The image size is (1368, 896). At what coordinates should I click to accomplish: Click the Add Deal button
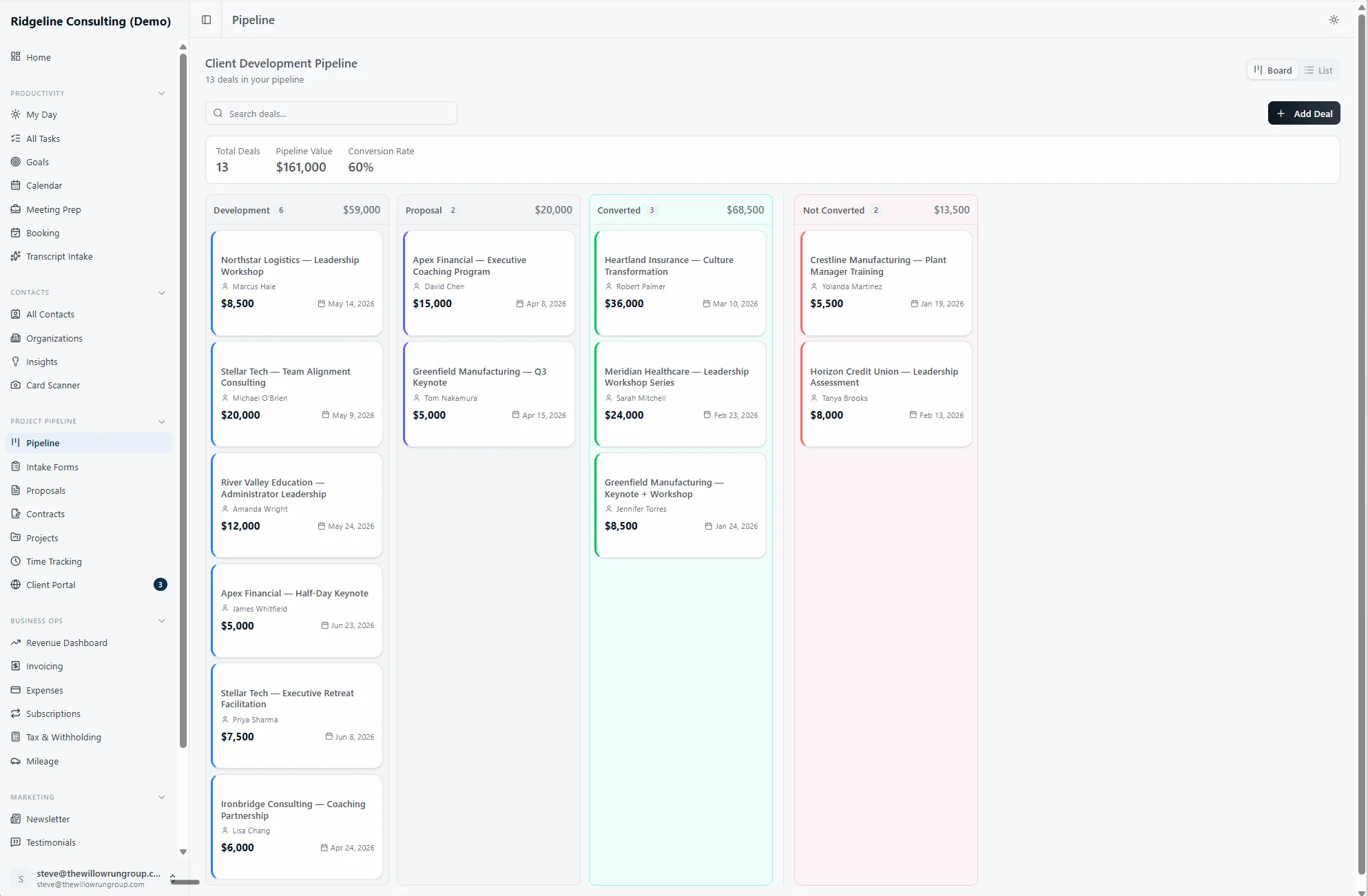(x=1303, y=114)
